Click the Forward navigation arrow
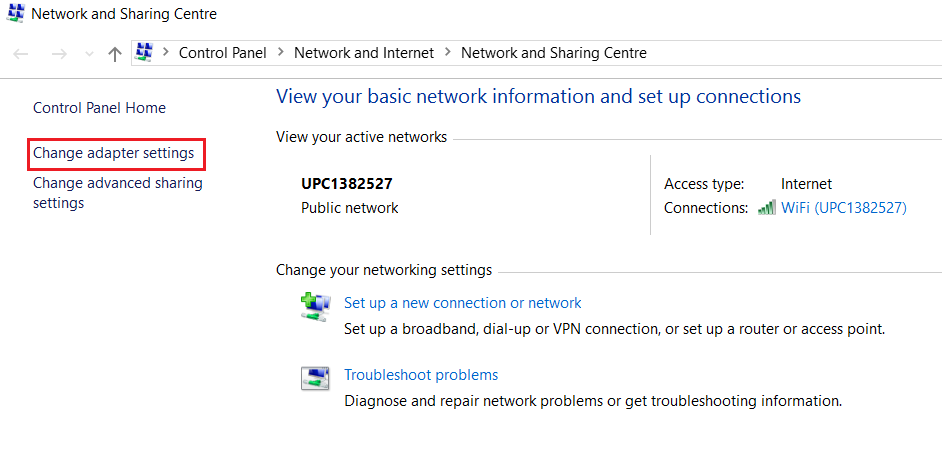This screenshot has width=942, height=468. click(x=59, y=54)
